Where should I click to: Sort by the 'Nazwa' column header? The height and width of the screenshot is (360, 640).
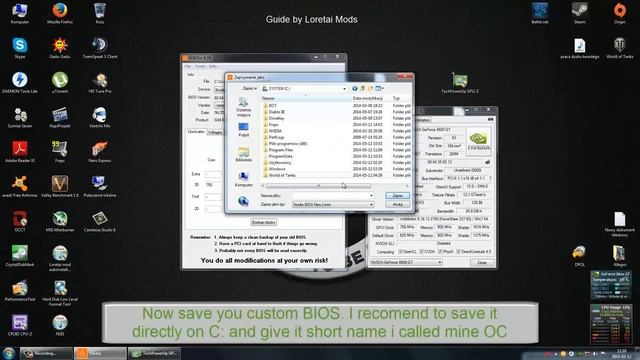click(x=306, y=98)
